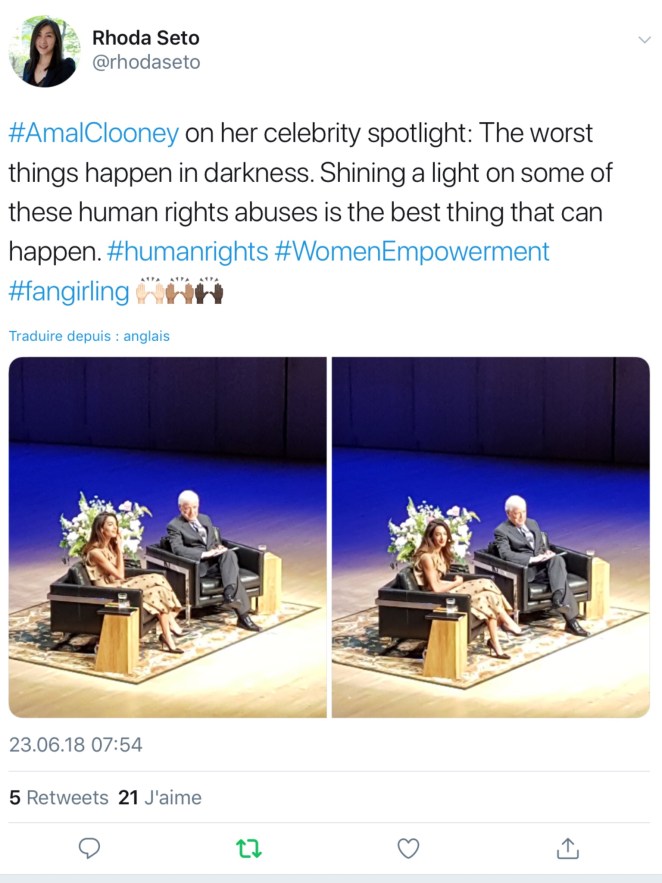Click "Traduire depuis : anglais" translate link

tap(89, 336)
